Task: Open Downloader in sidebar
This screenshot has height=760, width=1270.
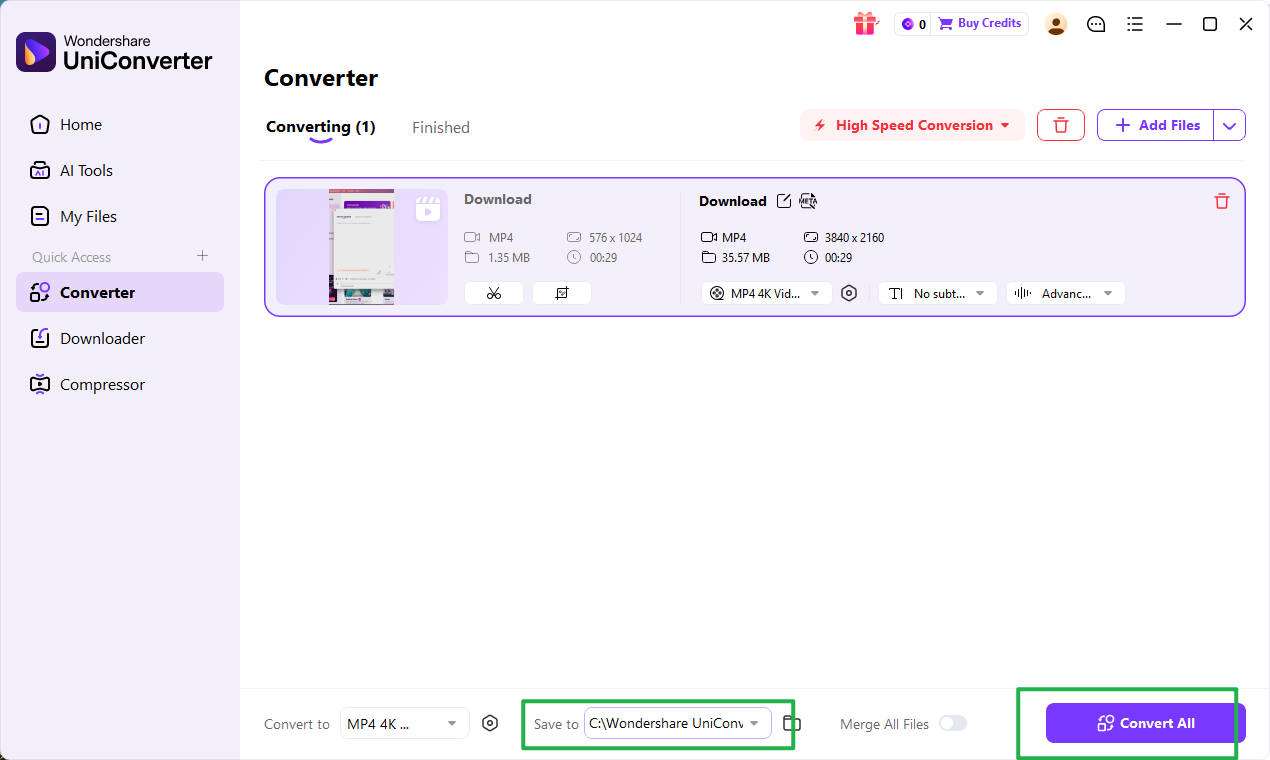Action: pos(120,338)
